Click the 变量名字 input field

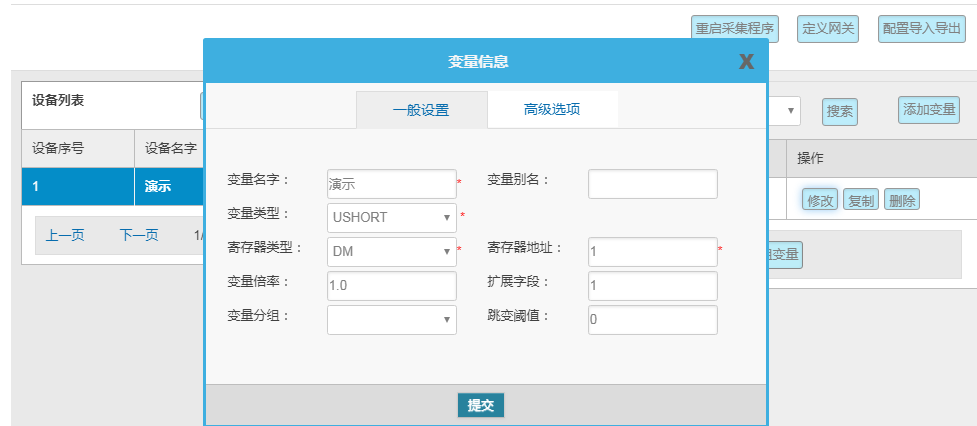[392, 184]
